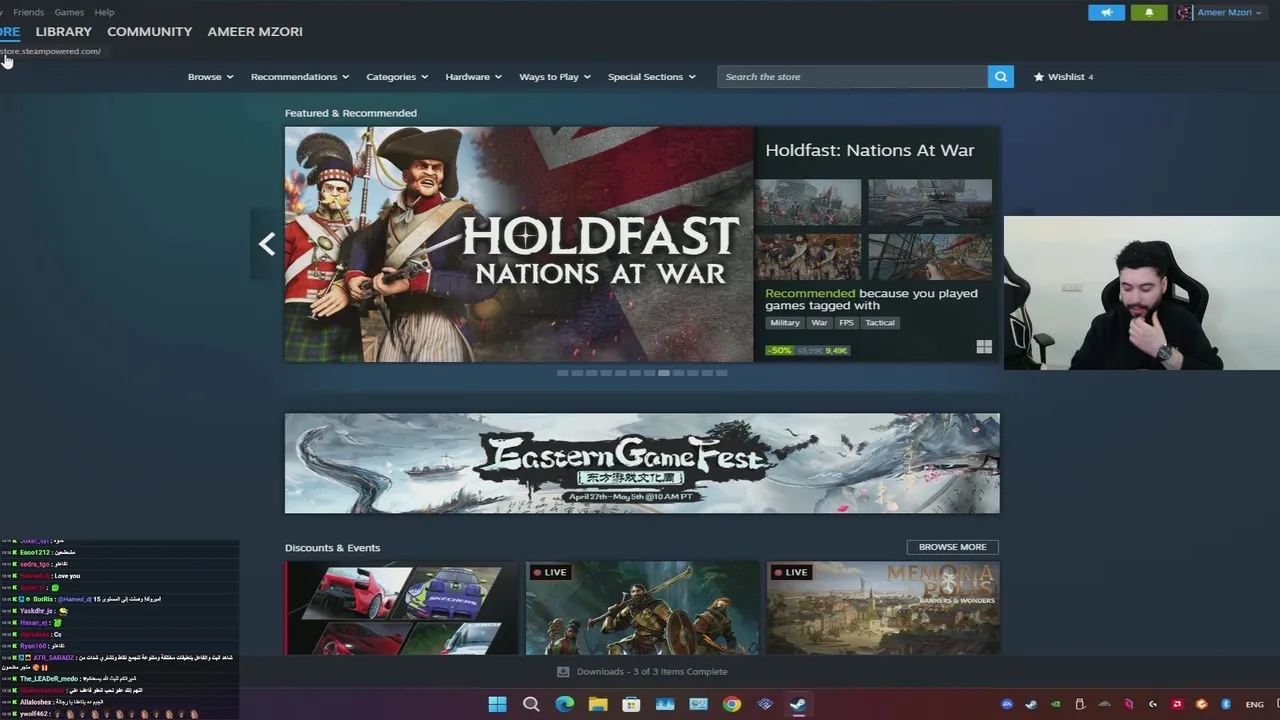Select the last carousel page dot
1280x720 pixels.
pyautogui.click(x=721, y=373)
